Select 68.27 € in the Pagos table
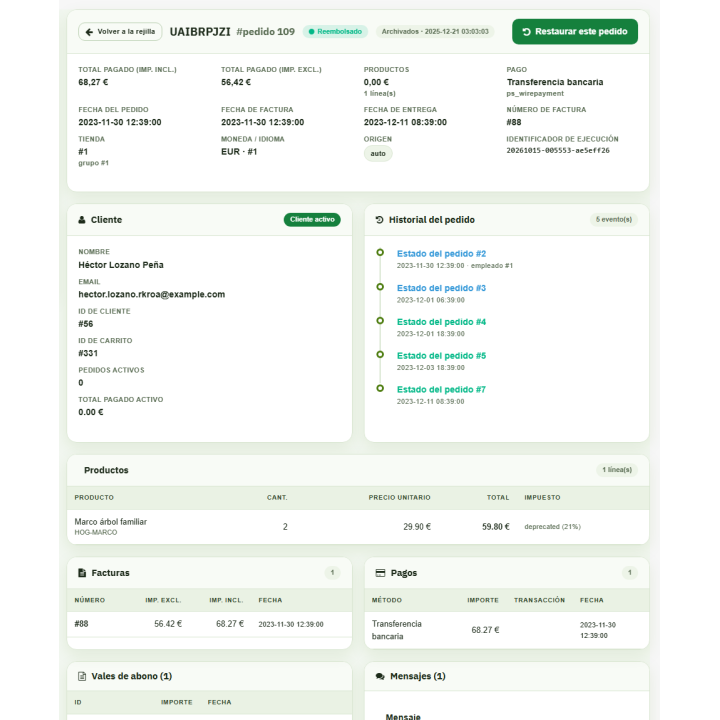720x720 pixels. pyautogui.click(x=485, y=630)
